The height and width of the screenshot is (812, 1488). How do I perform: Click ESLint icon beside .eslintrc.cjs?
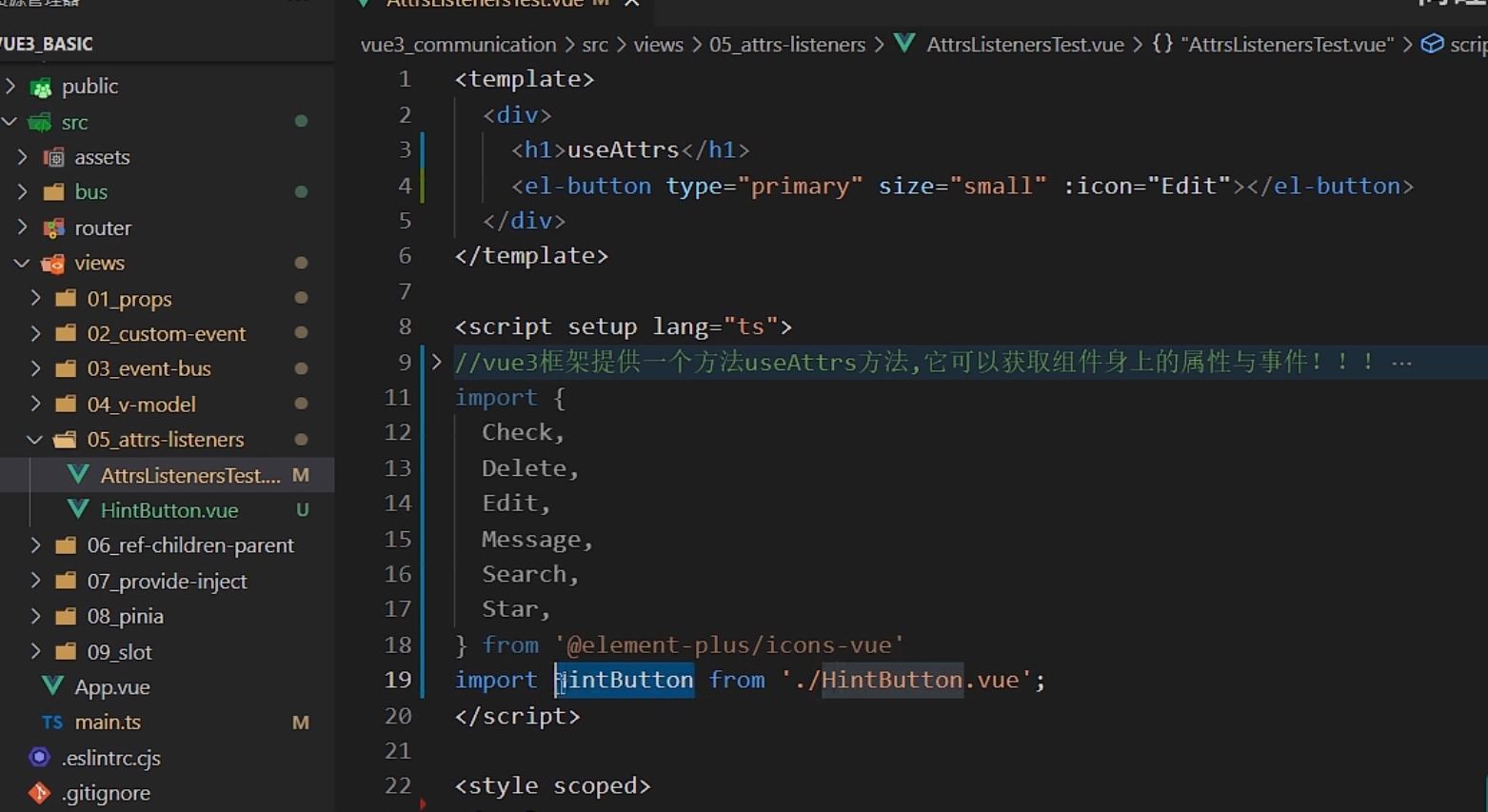tap(40, 758)
